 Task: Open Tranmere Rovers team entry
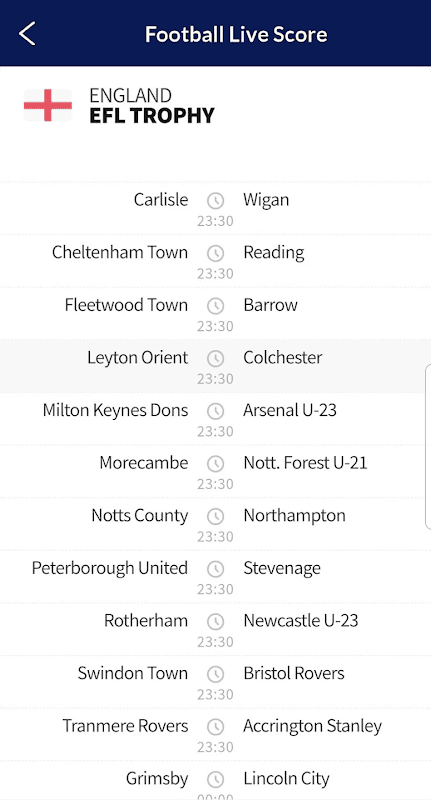click(125, 726)
